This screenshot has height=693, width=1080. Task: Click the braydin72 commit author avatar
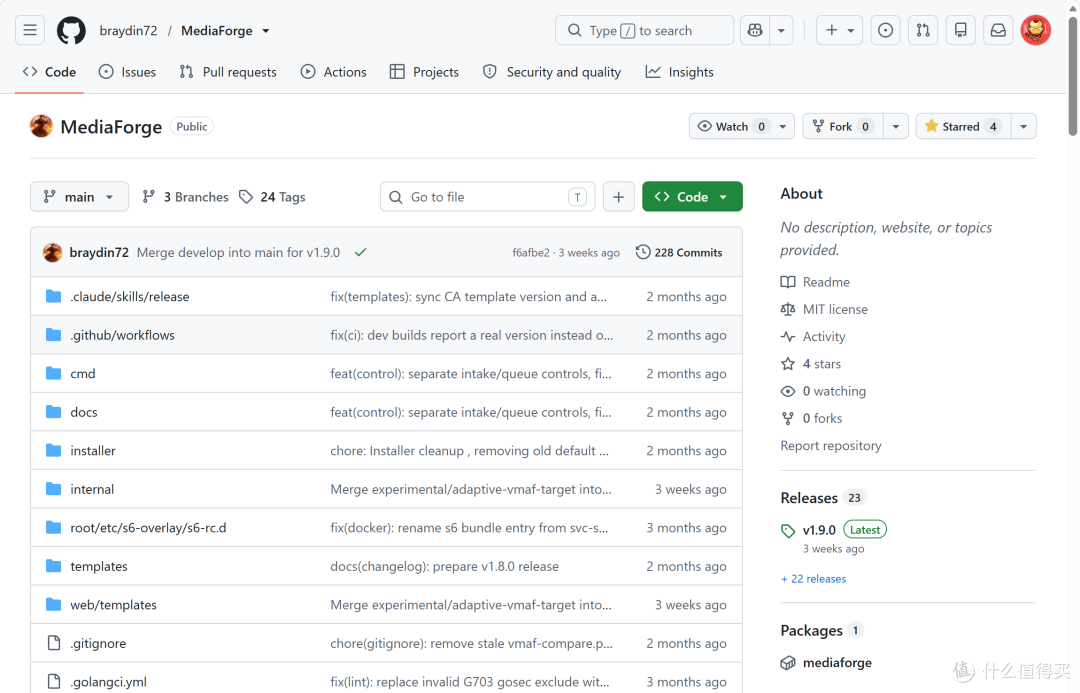(x=52, y=253)
